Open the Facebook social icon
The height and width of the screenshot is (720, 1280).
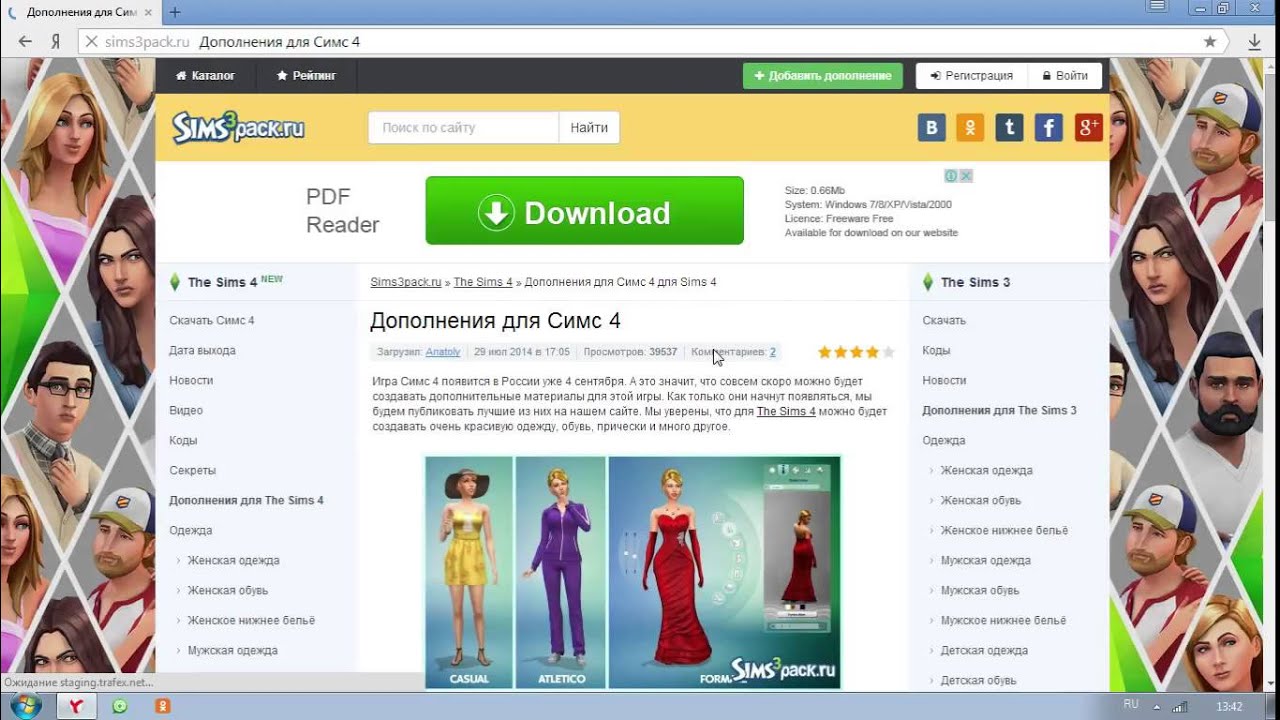[1048, 127]
